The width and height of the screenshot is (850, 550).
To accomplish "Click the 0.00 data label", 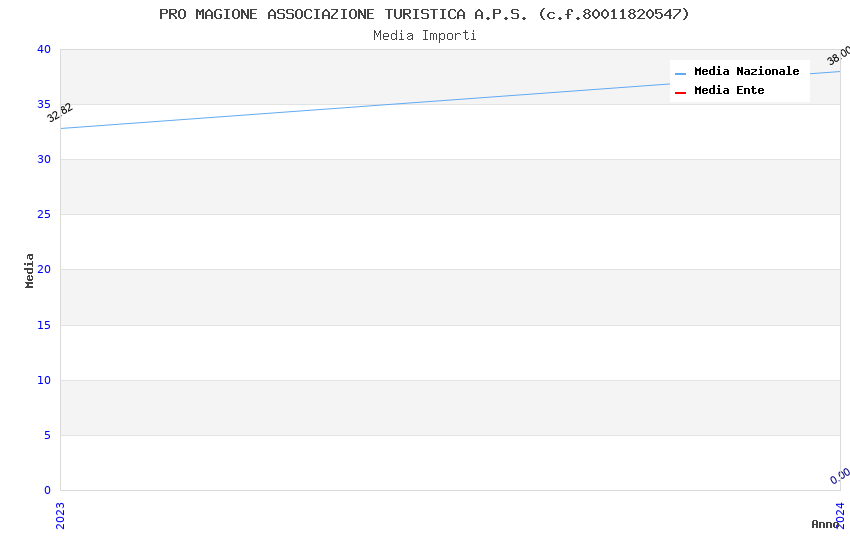I will [x=840, y=476].
